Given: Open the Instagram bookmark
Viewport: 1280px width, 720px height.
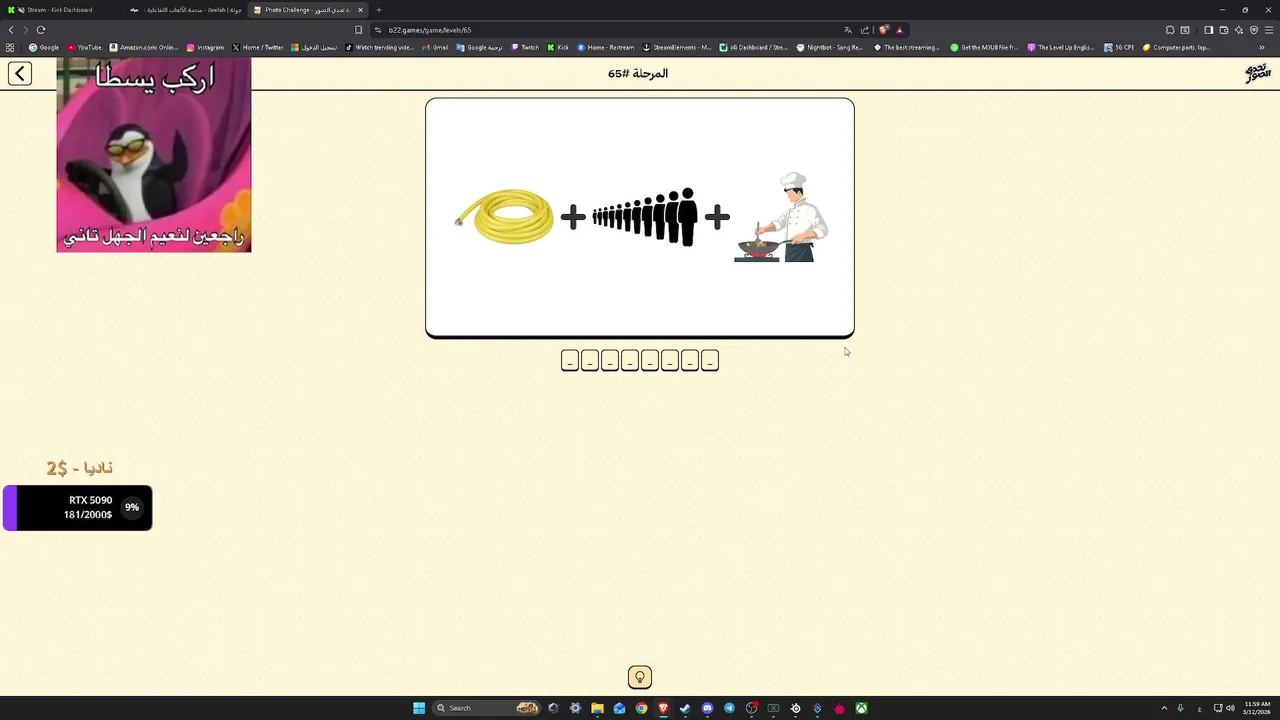Looking at the screenshot, I should click(205, 47).
